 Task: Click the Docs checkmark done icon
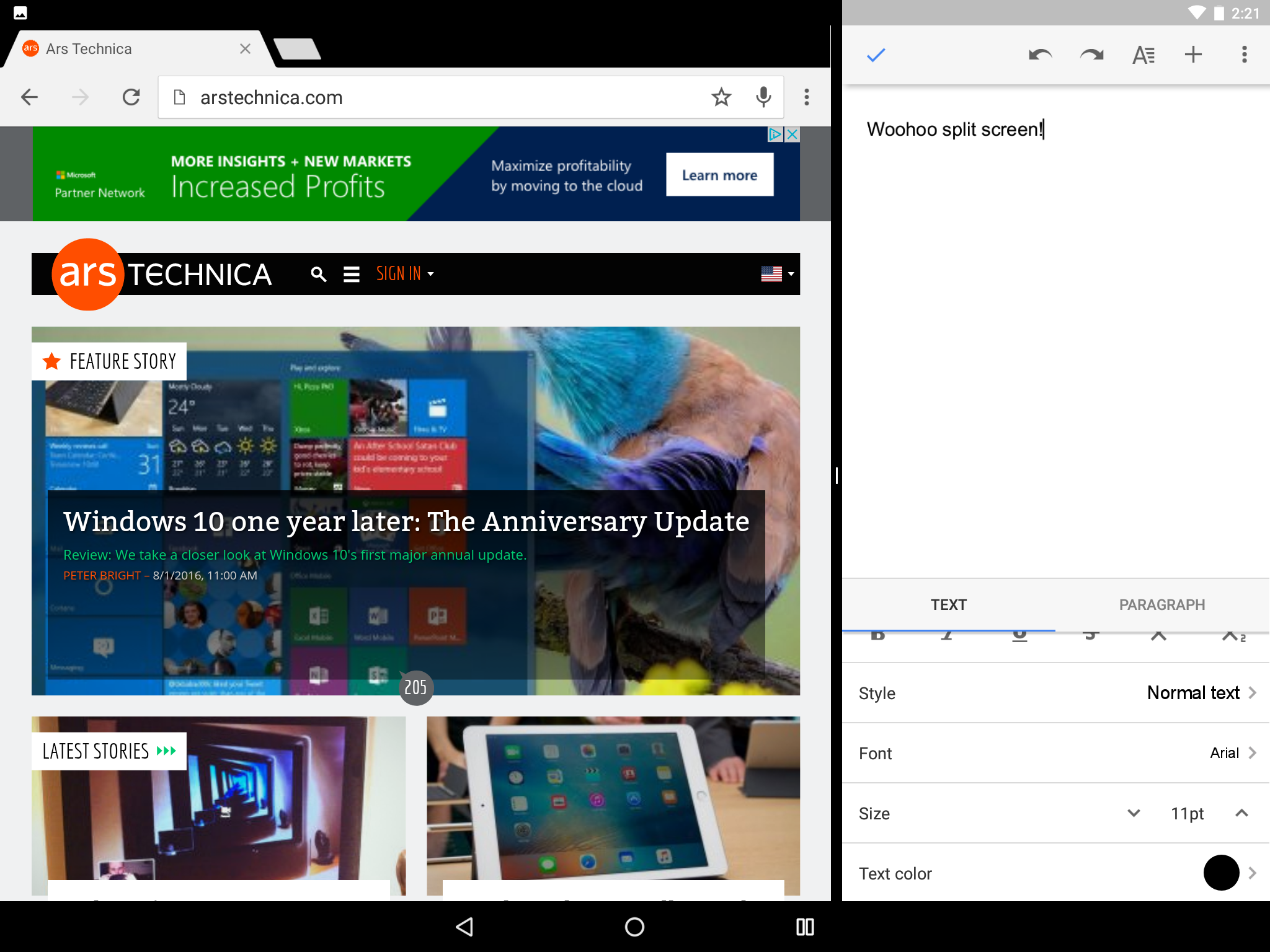click(876, 56)
